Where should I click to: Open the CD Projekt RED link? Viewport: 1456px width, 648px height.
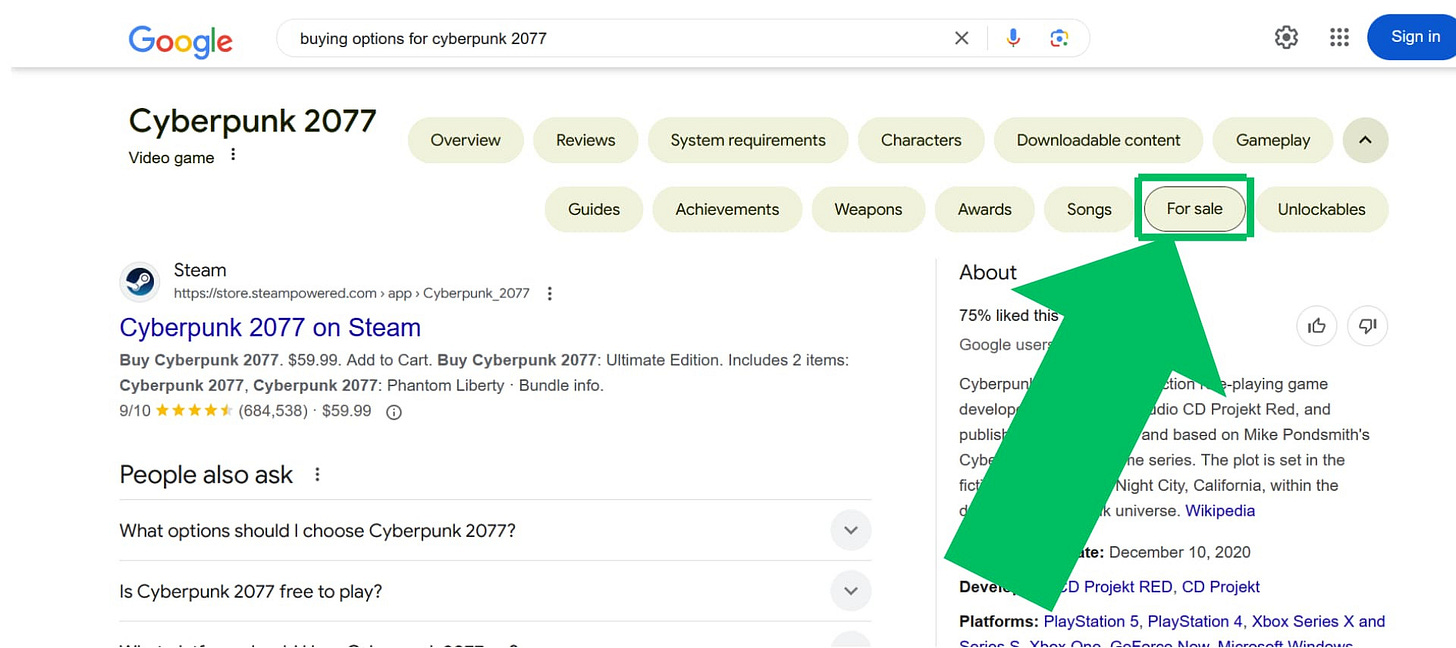pyautogui.click(x=1116, y=587)
